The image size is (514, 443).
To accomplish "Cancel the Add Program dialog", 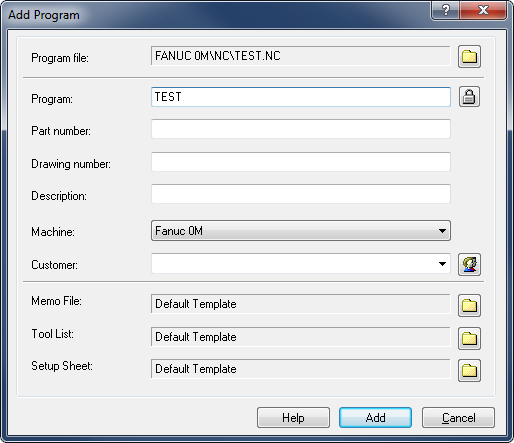I will pyautogui.click(x=458, y=418).
